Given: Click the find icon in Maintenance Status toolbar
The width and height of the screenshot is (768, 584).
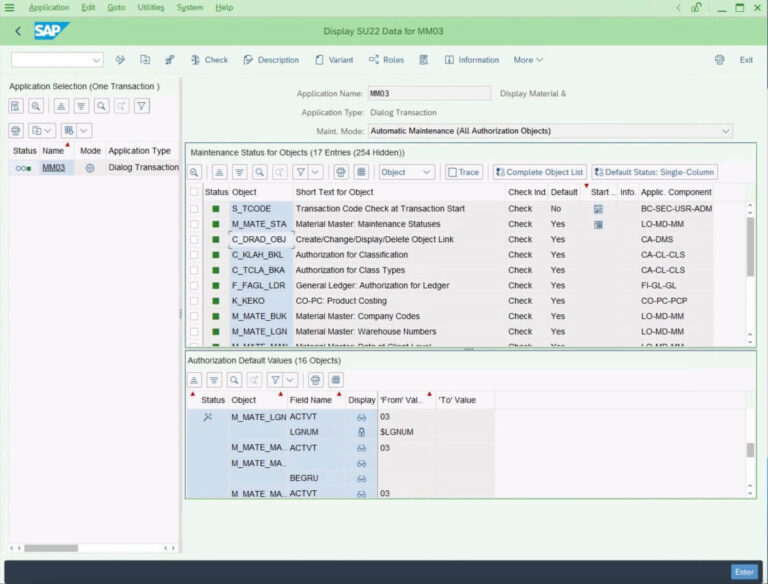Looking at the screenshot, I should (259, 172).
